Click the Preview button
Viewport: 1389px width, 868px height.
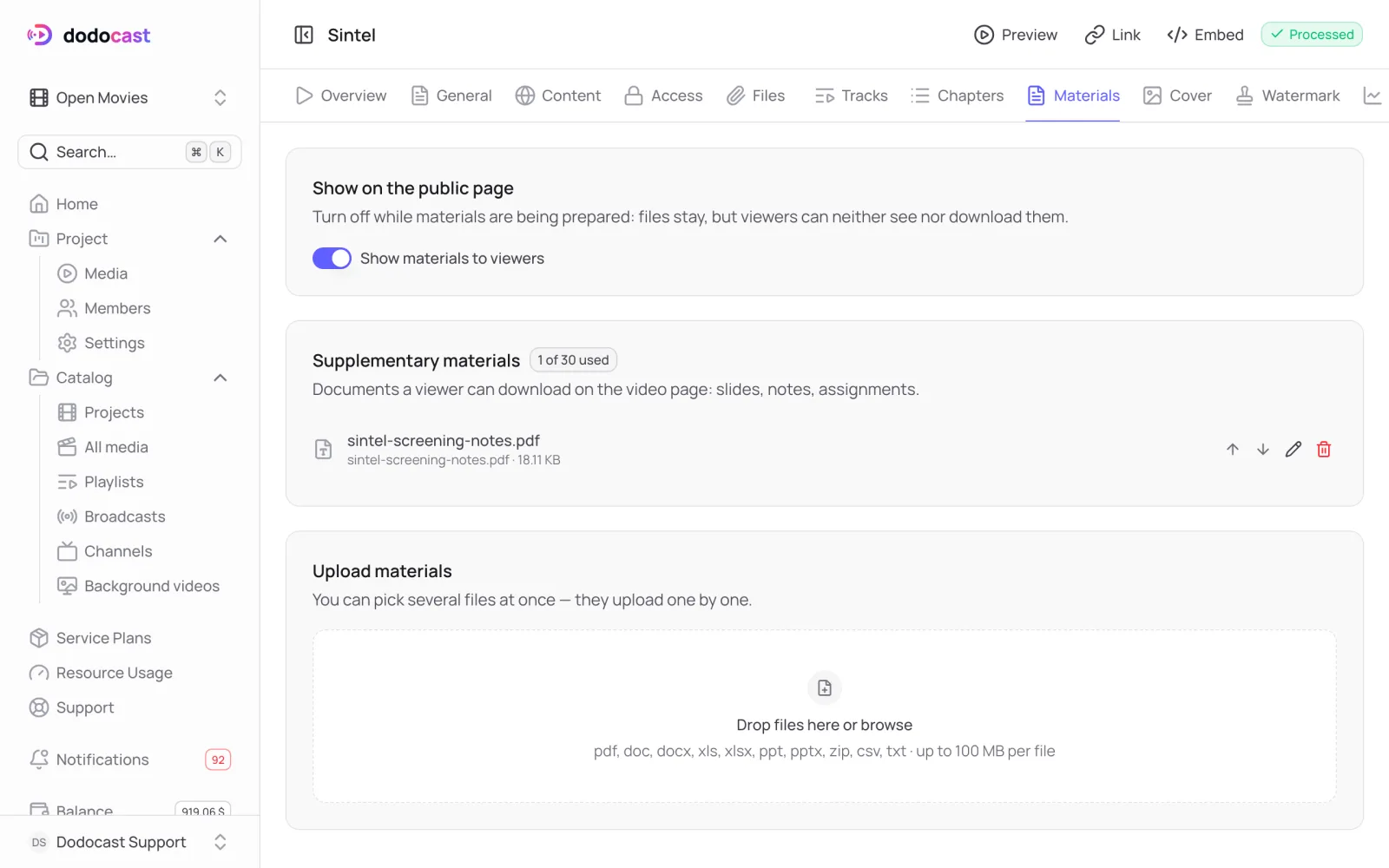pos(1016,35)
